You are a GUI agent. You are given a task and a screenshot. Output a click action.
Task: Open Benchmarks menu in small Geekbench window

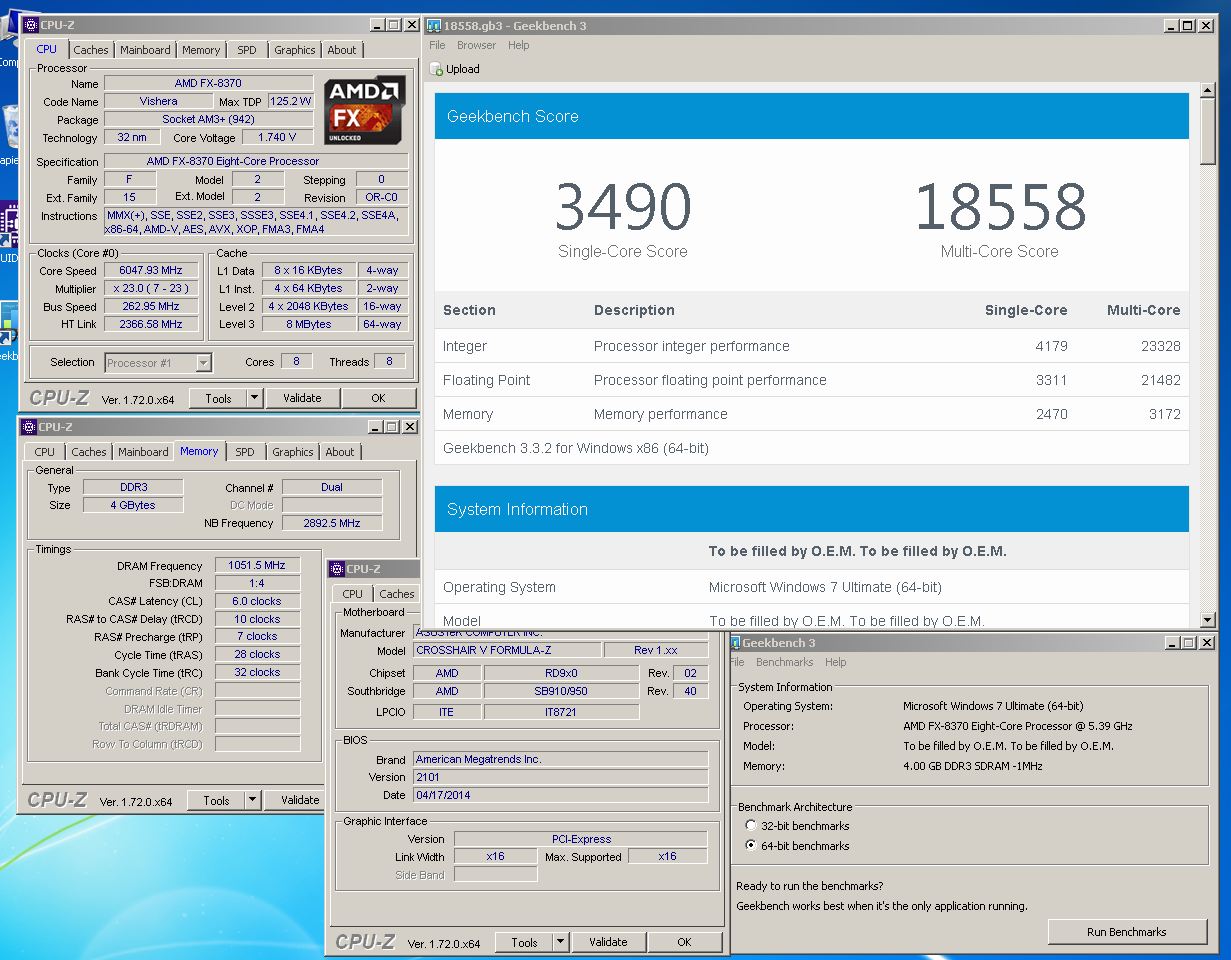(x=784, y=662)
